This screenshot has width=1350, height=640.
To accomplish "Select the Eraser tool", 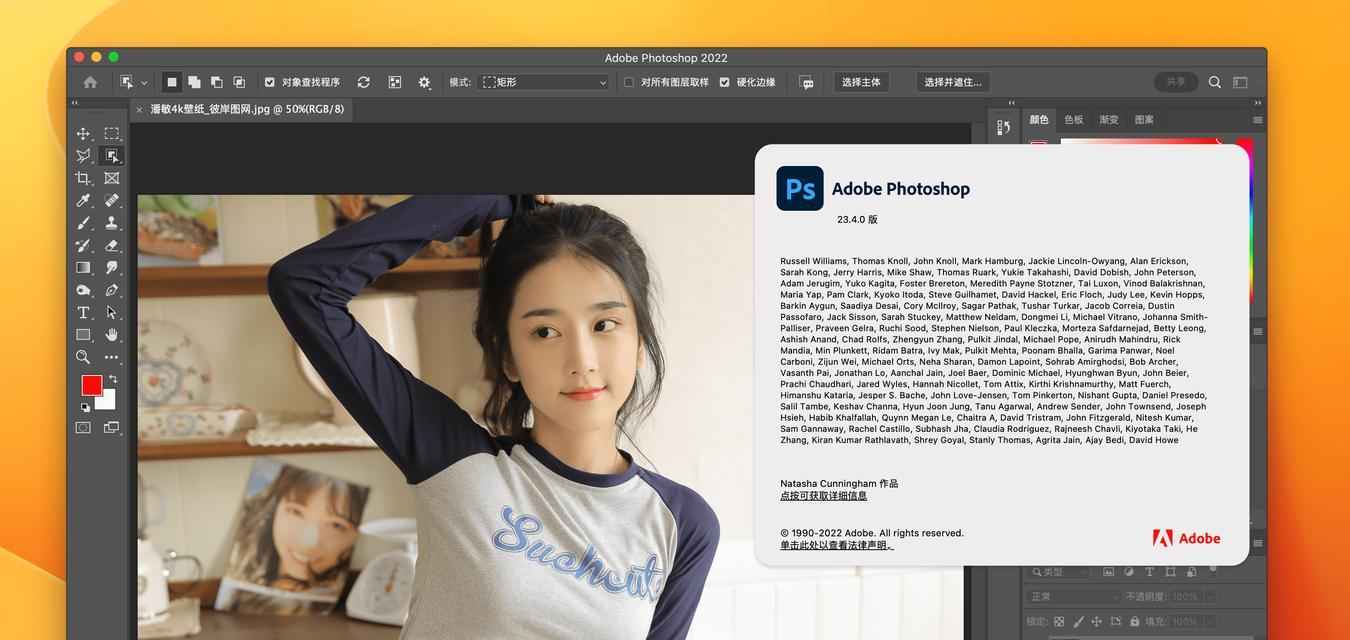I will tap(112, 245).
